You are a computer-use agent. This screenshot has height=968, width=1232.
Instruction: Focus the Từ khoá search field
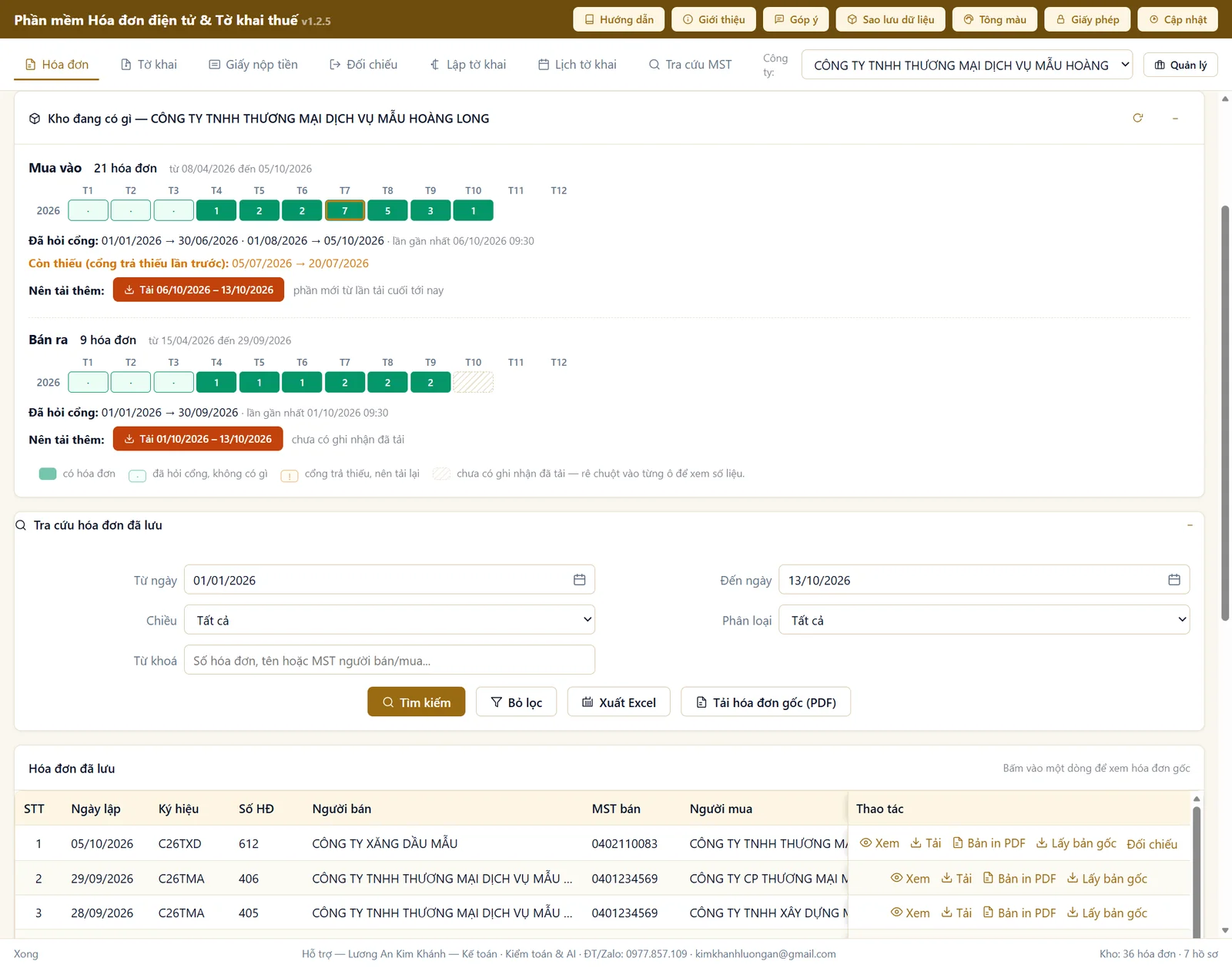pos(390,660)
